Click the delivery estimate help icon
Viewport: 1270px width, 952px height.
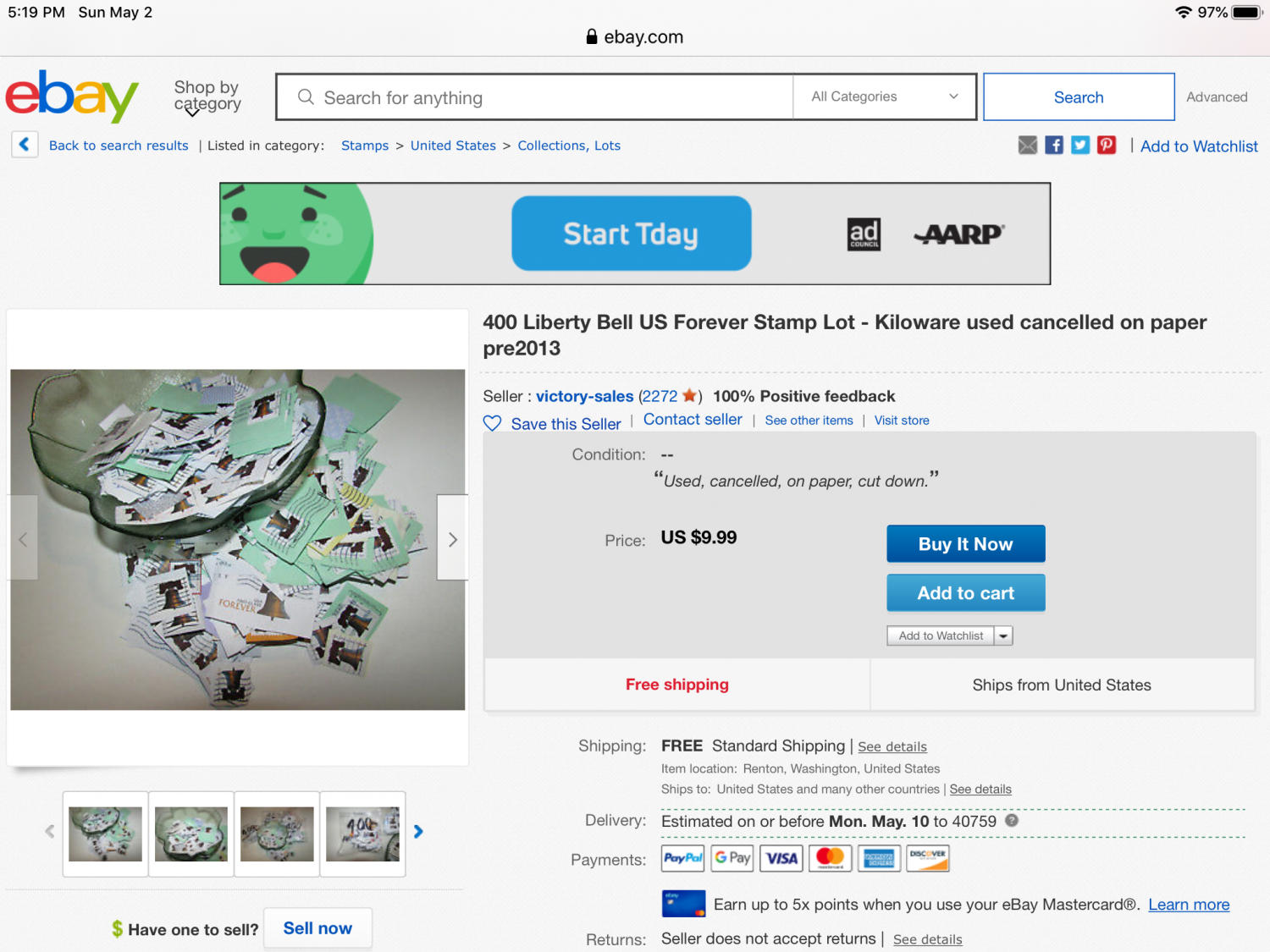point(1012,821)
